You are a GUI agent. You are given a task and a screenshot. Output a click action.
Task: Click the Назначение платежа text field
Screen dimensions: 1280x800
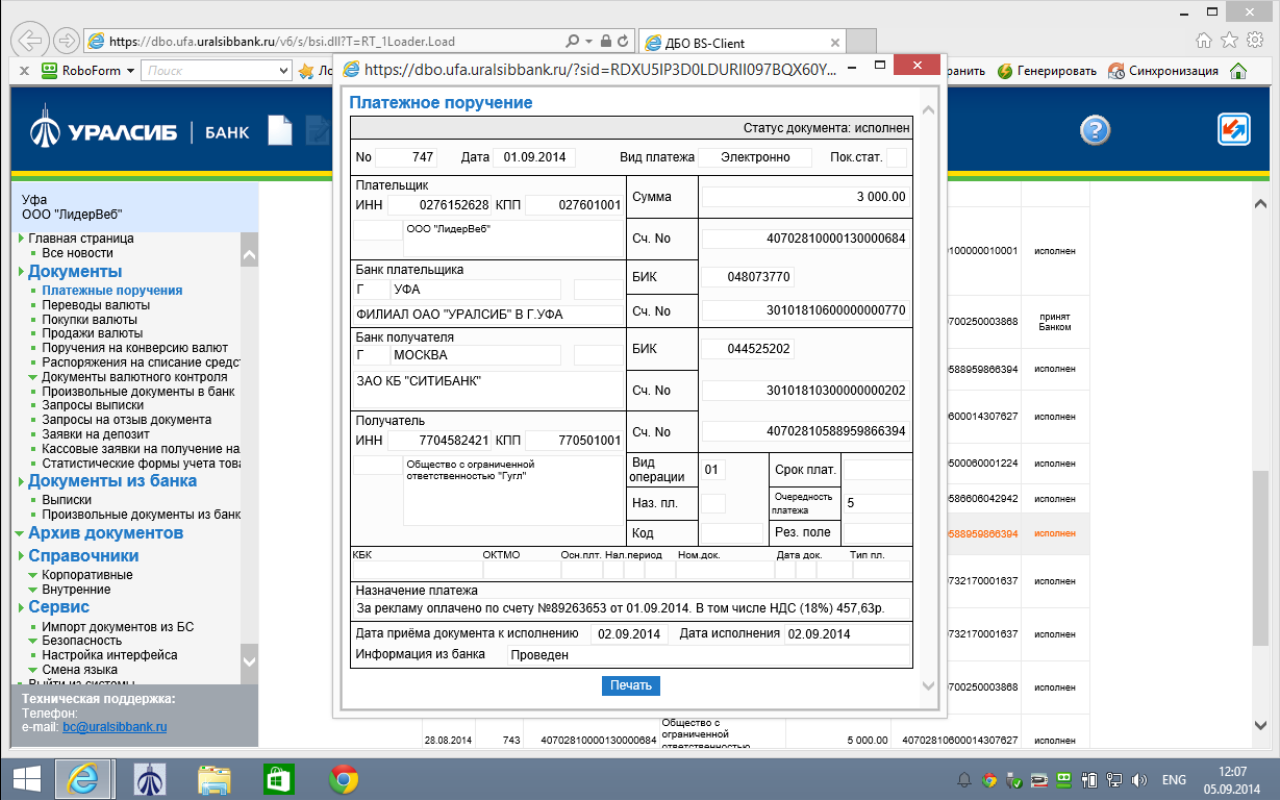631,608
